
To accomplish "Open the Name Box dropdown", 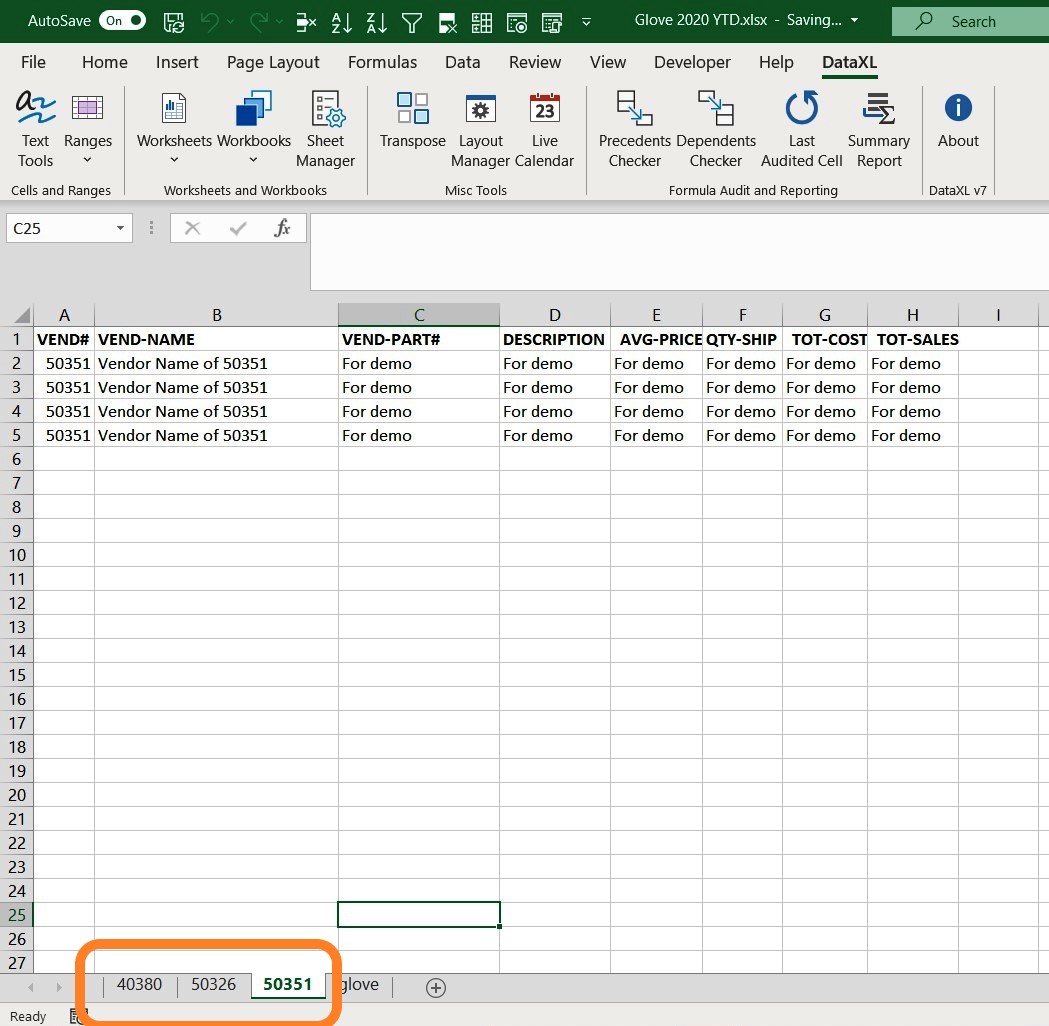I will point(119,228).
